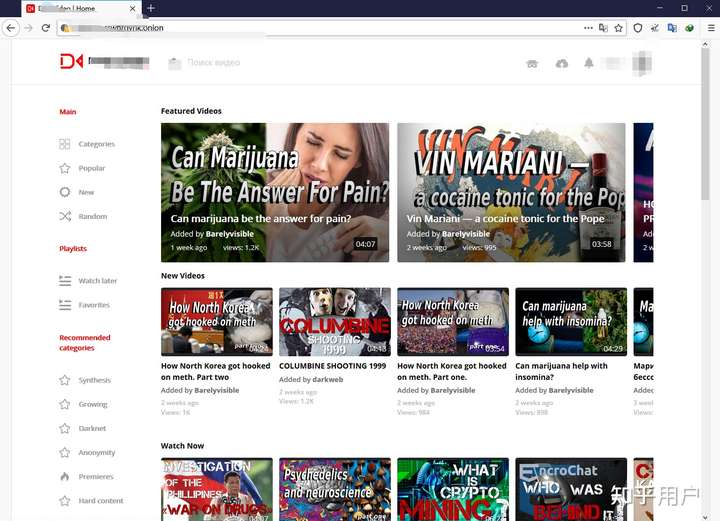Click the browser forward arrow button

coord(28,28)
